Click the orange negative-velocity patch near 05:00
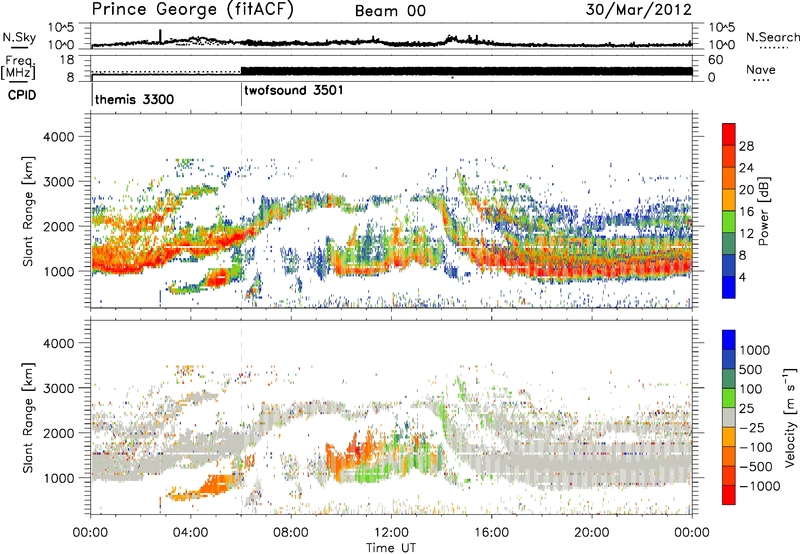This screenshot has height=554, width=800. 217,485
